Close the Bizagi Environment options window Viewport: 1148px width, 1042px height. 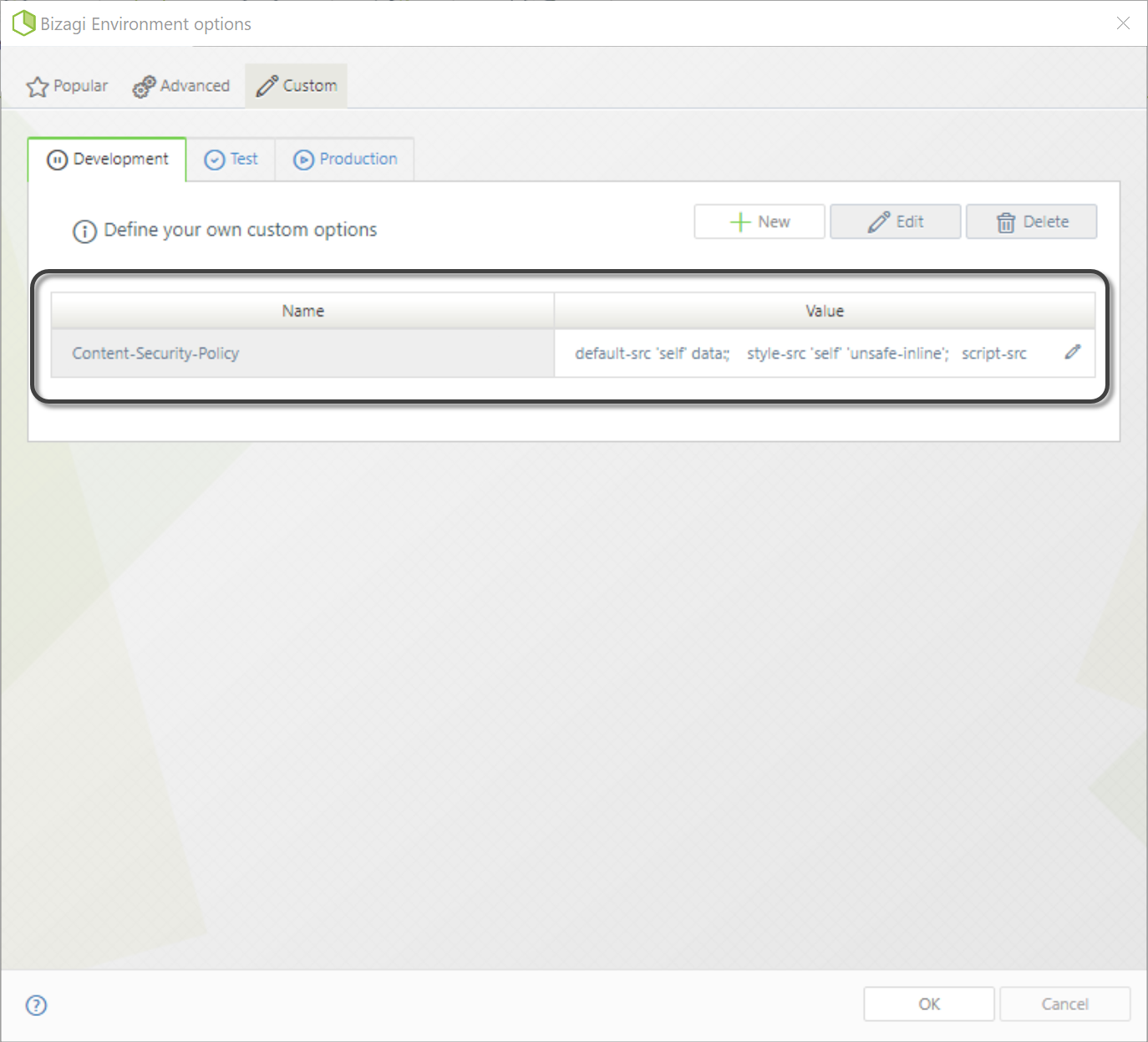tap(1124, 23)
